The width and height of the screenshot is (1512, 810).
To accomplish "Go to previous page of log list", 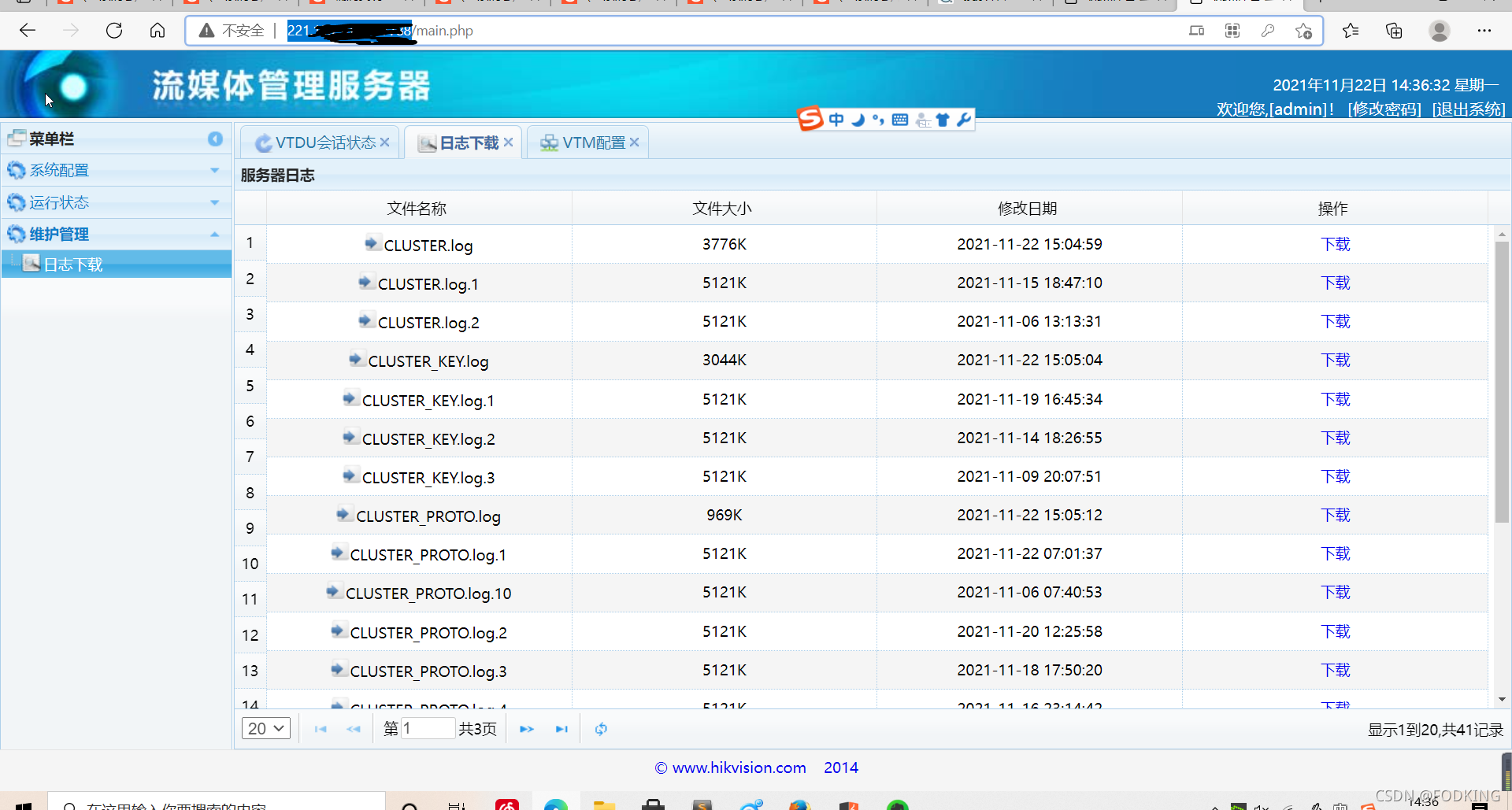I will pos(354,729).
